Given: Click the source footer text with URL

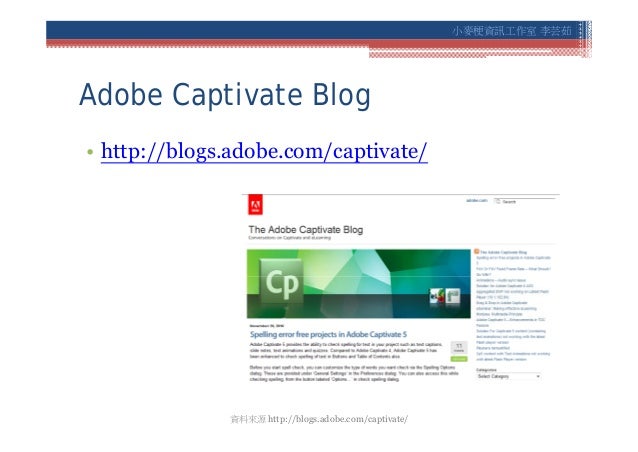Looking at the screenshot, I should coord(319,419).
